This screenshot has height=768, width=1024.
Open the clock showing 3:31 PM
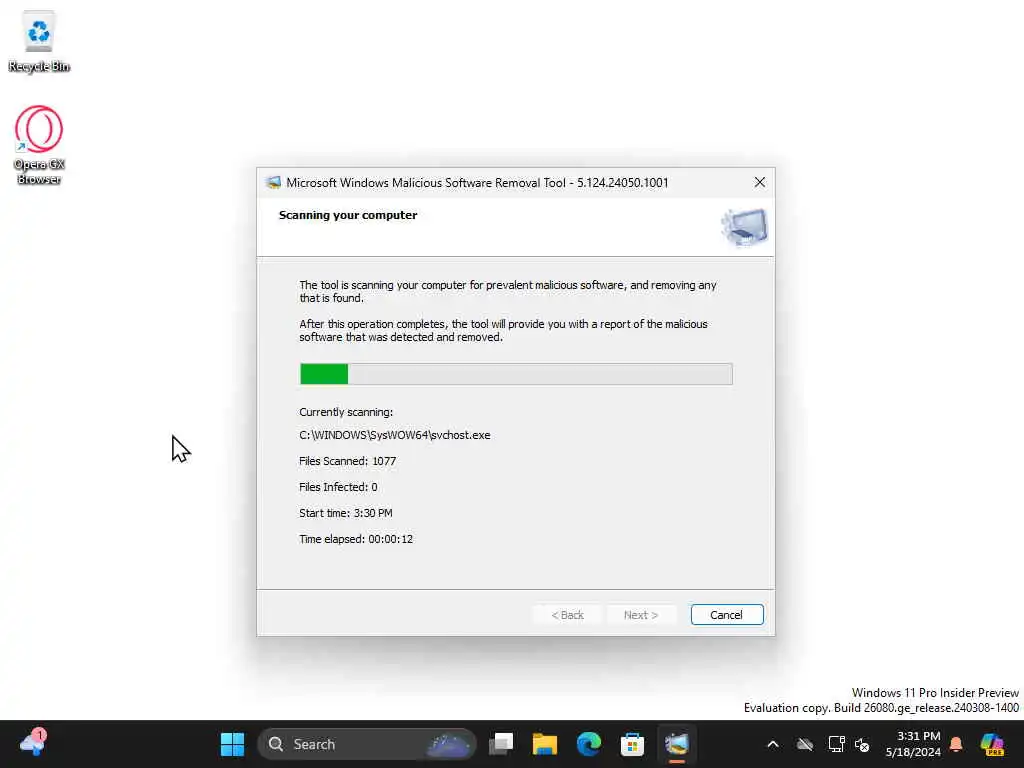click(913, 744)
